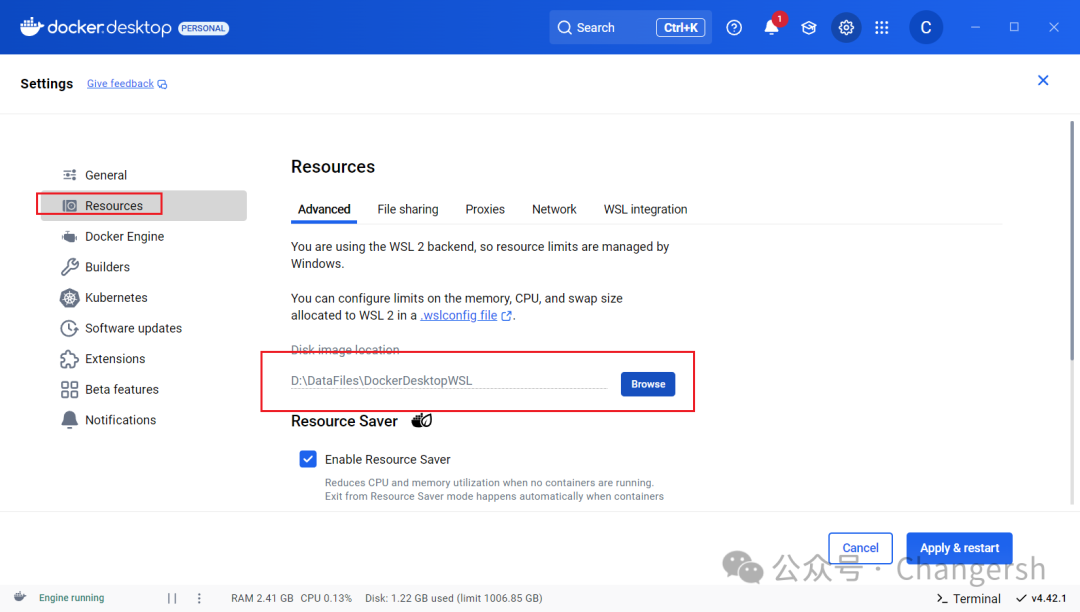Click the settings gear icon in header

click(846, 28)
